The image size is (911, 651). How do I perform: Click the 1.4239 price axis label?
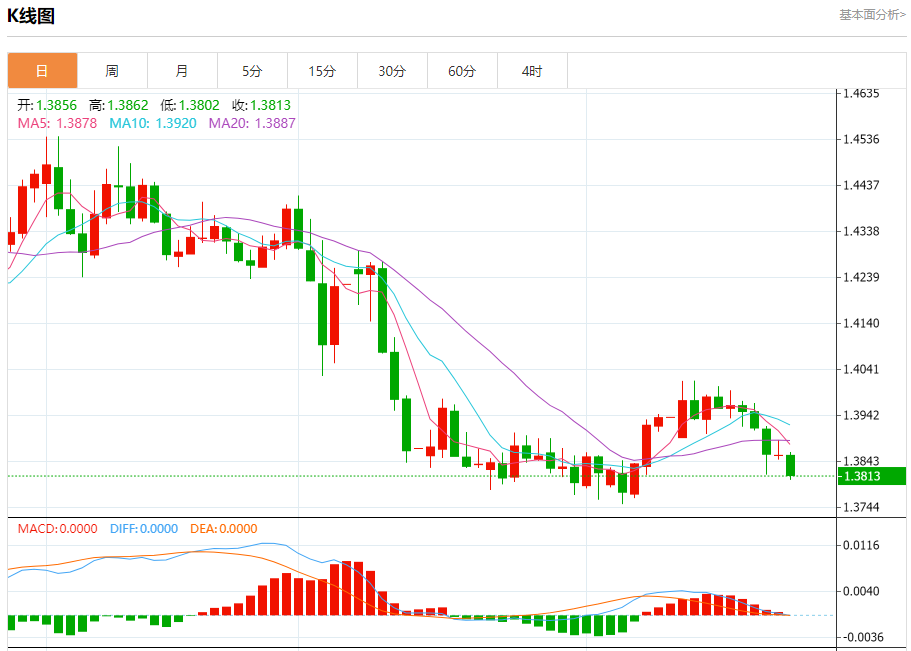click(x=862, y=277)
